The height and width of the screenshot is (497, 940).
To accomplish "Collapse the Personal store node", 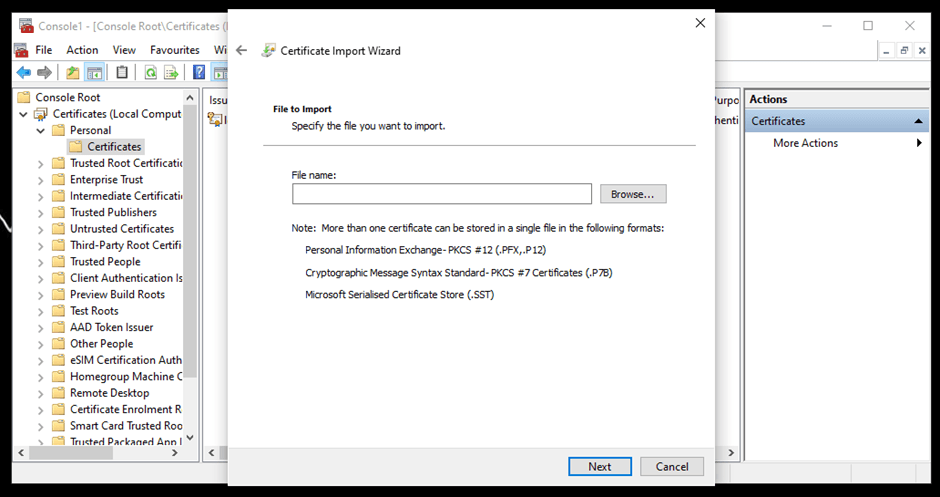I will point(41,130).
